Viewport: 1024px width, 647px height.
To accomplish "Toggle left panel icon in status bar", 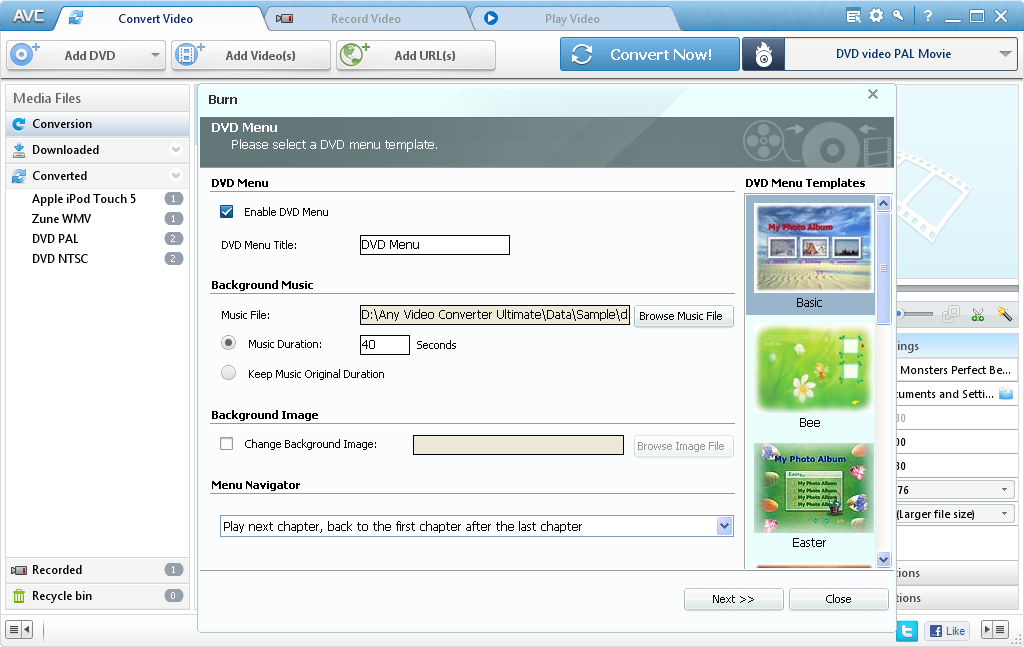I will (19, 630).
